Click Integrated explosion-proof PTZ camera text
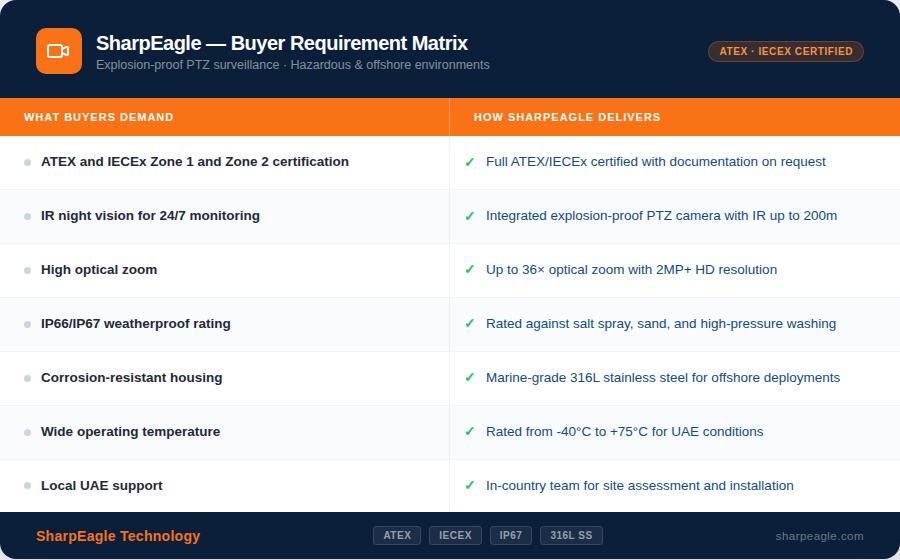 click(x=661, y=216)
